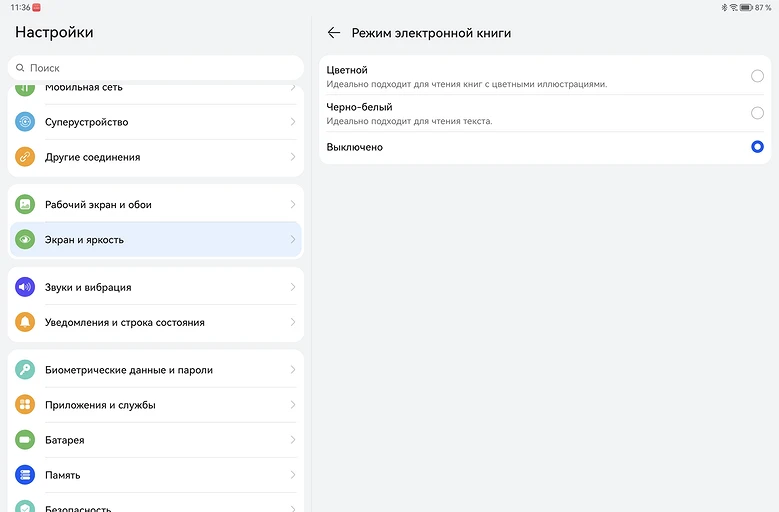779x512 pixels.
Task: Tap the Super Device (Суперустройство) icon
Action: tap(25, 122)
